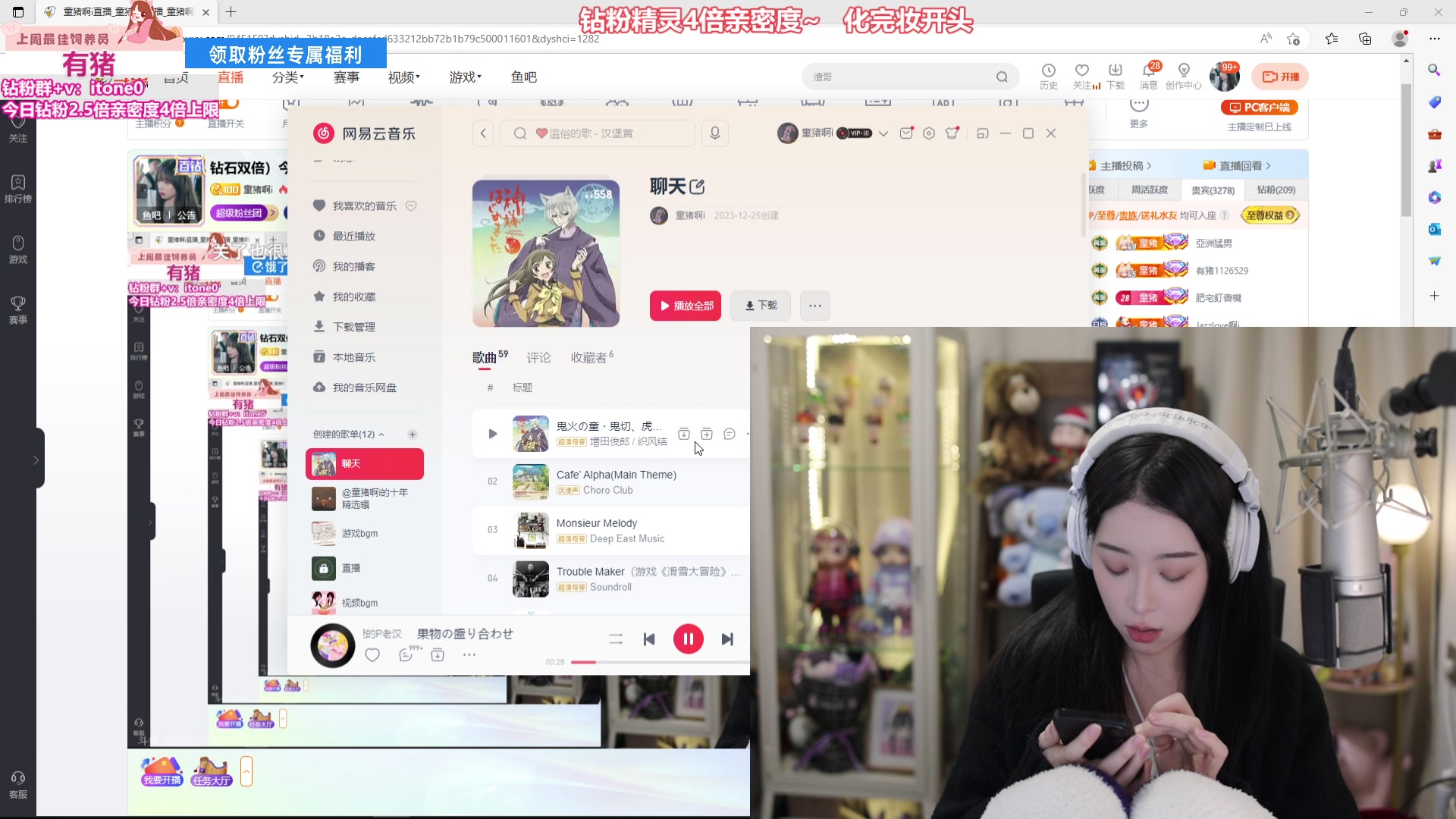Open the 视频 dropdown in site navigation
Screen dimensions: 1456x819
click(404, 77)
